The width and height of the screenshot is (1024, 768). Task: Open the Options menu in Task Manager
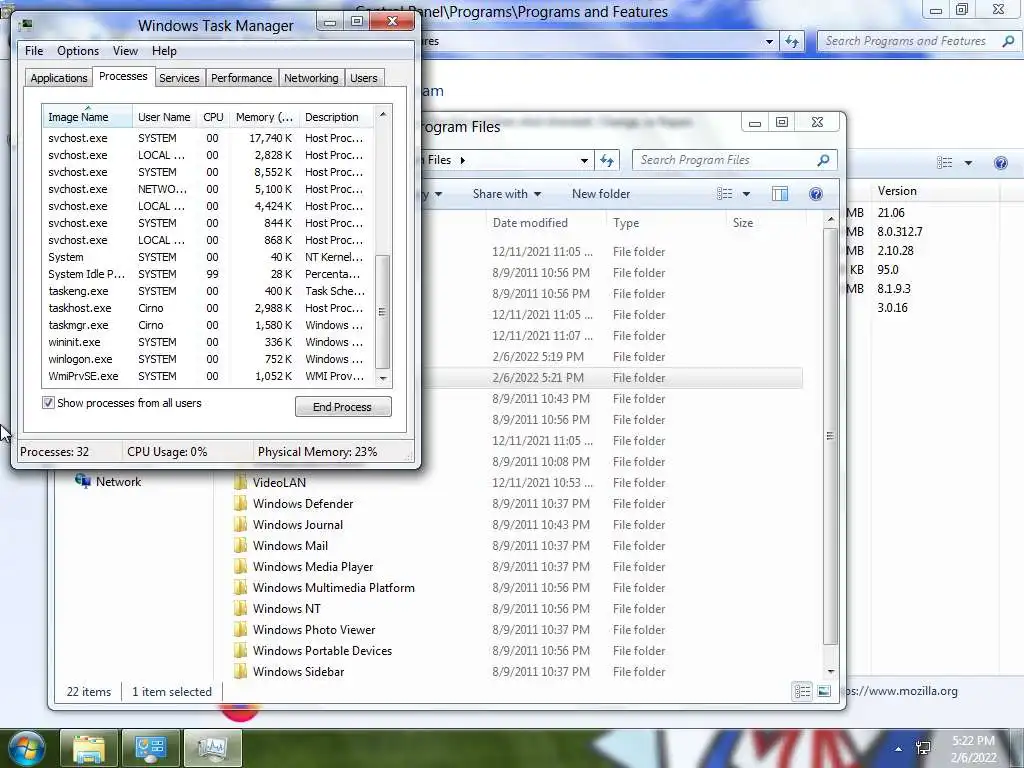pyautogui.click(x=78, y=51)
